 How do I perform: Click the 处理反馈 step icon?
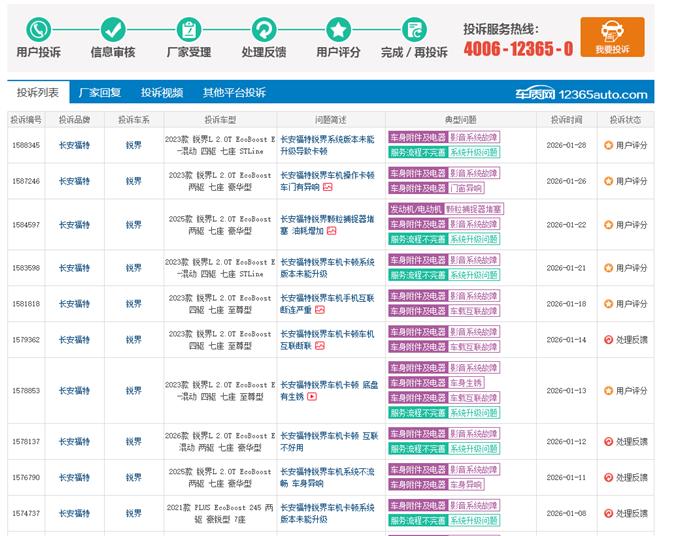[264, 28]
